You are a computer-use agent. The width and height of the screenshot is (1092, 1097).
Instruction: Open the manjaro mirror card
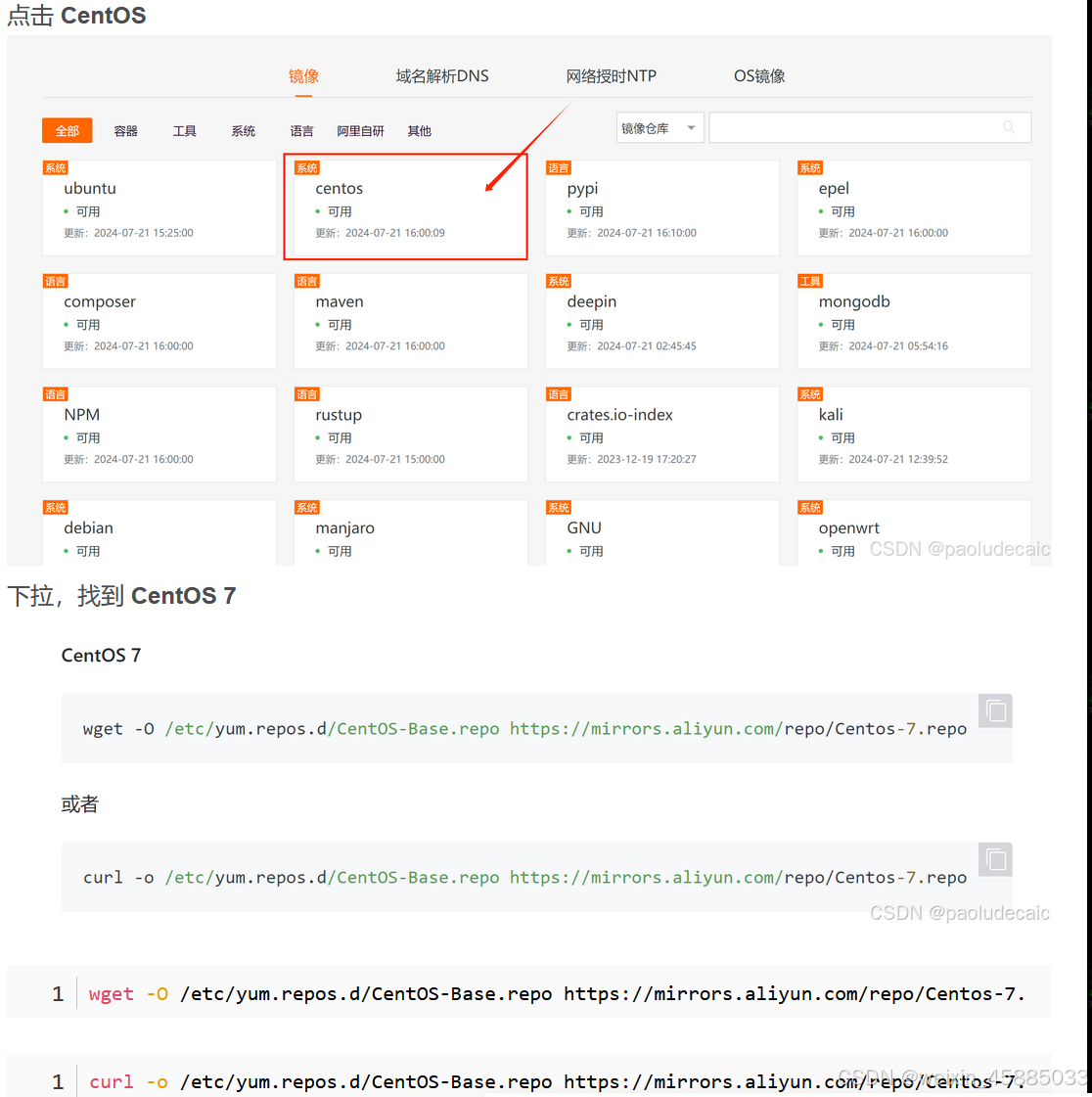[411, 532]
